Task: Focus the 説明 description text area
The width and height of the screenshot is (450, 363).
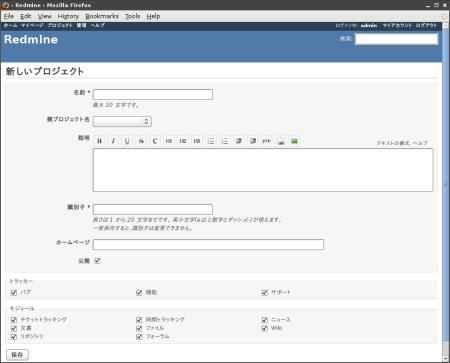Action: point(263,170)
